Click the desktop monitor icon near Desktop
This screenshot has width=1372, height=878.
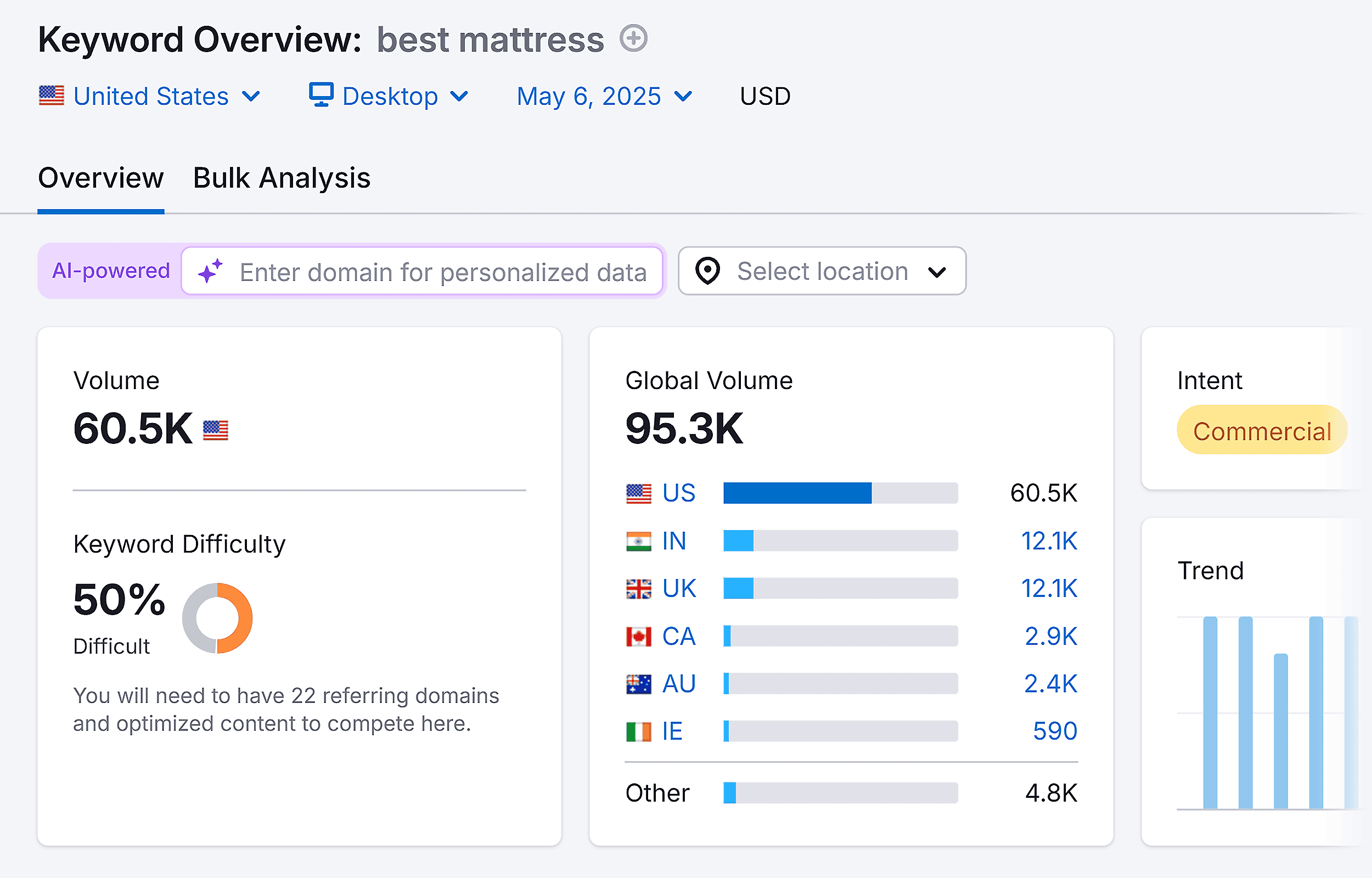pos(320,96)
